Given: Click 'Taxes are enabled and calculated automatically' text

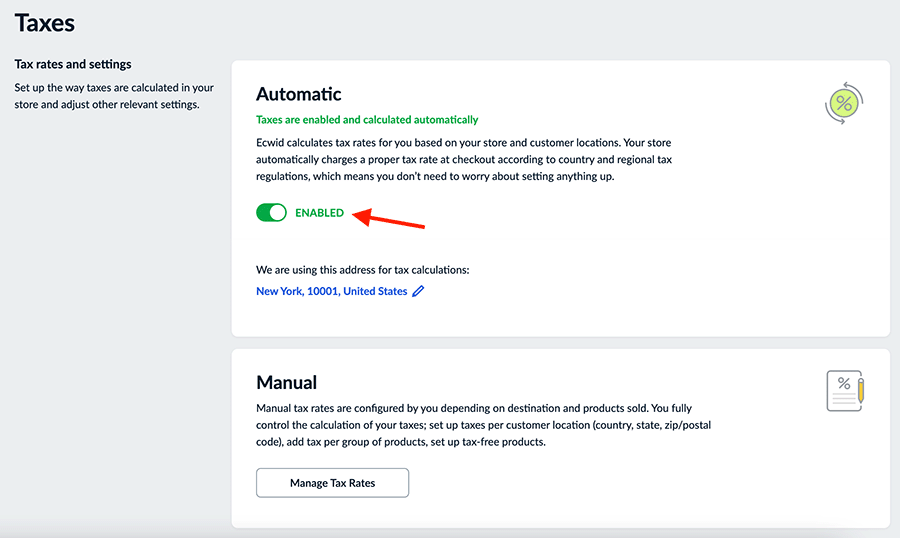Looking at the screenshot, I should point(367,119).
